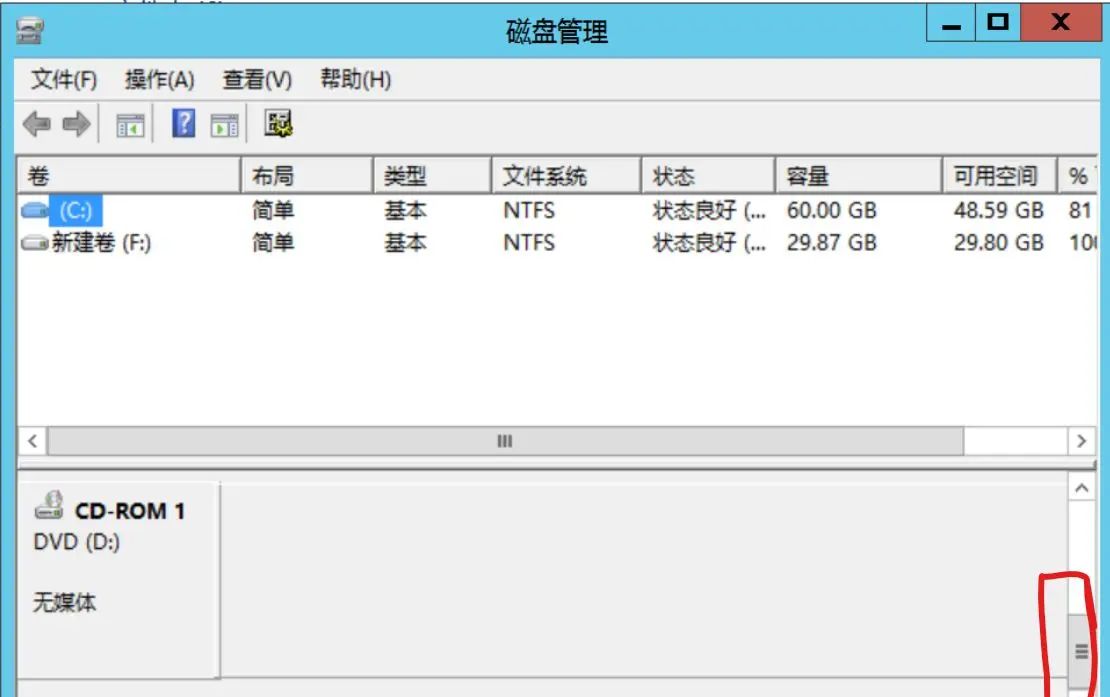Click the CD-ROM 1 disc icon
The height and width of the screenshot is (697, 1110).
50,505
